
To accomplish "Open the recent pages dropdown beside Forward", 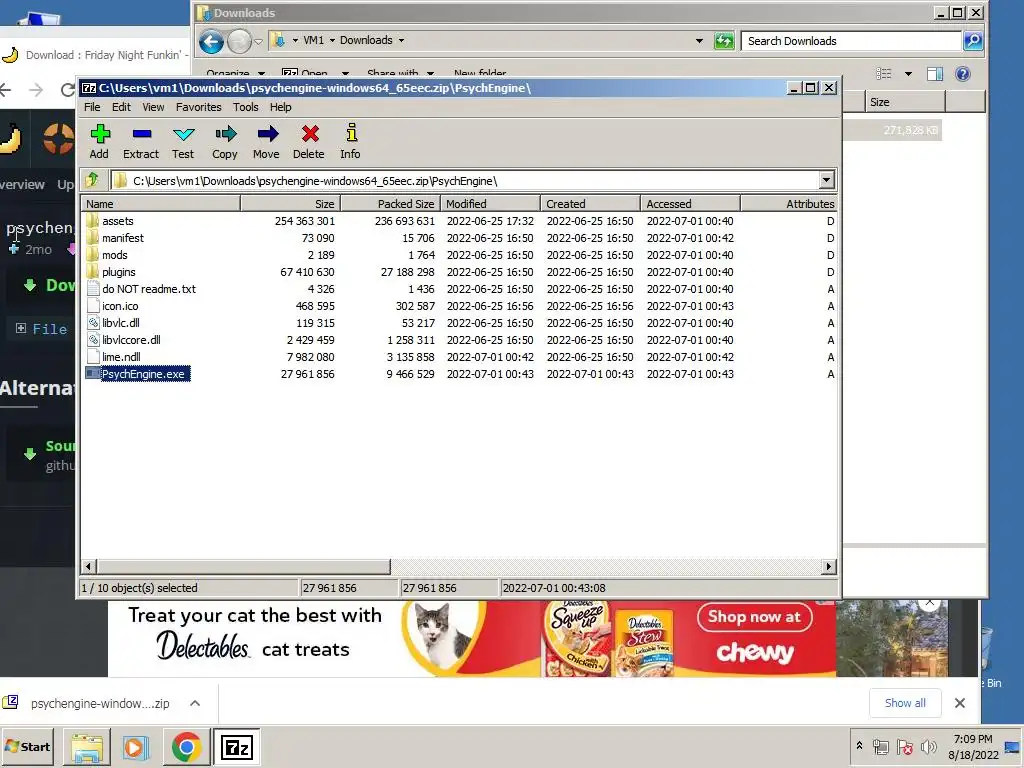I will click(259, 42).
